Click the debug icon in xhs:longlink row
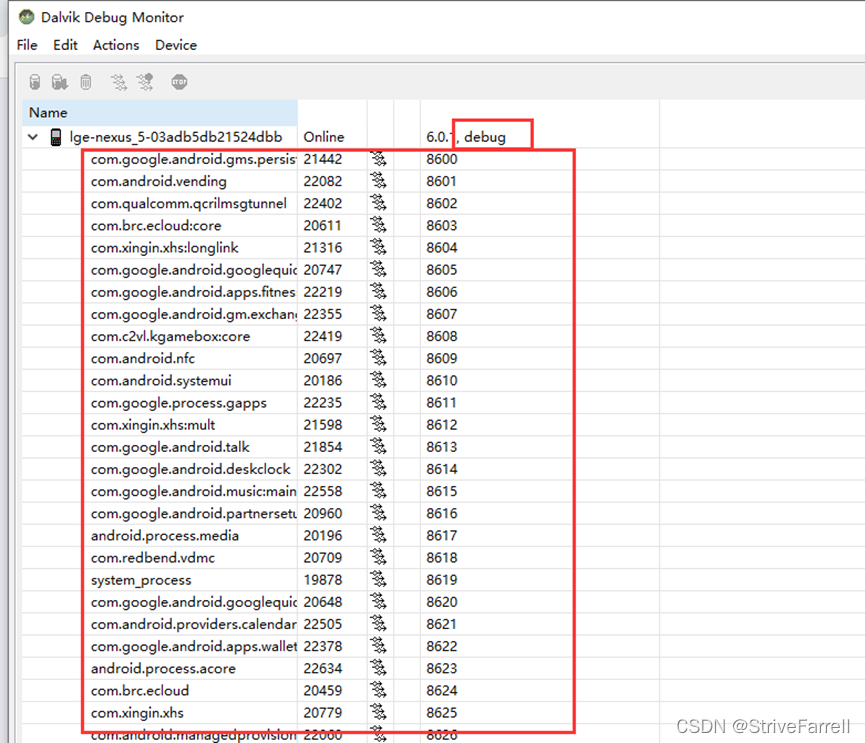The width and height of the screenshot is (865, 743). pyautogui.click(x=378, y=248)
